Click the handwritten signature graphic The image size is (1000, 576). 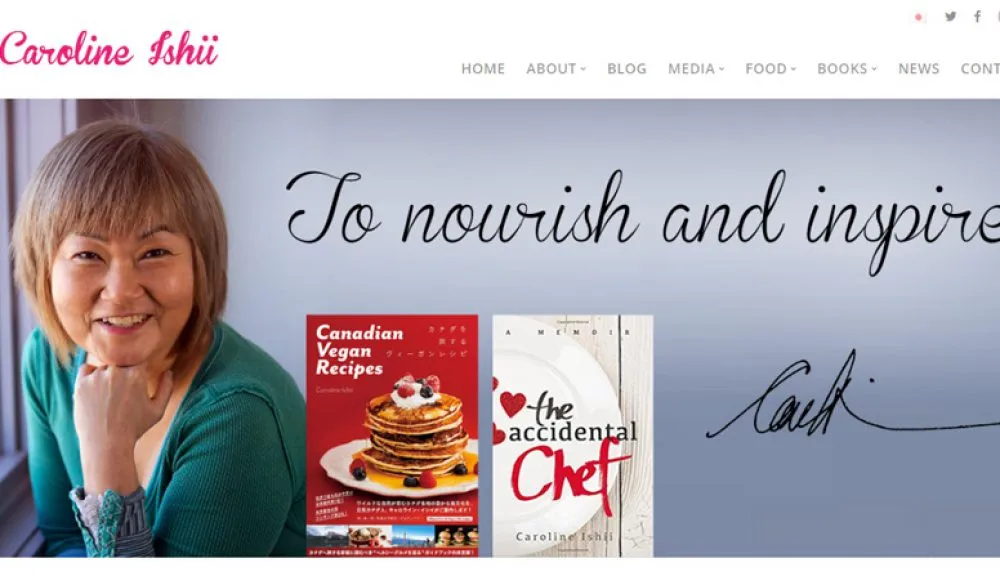click(x=853, y=396)
